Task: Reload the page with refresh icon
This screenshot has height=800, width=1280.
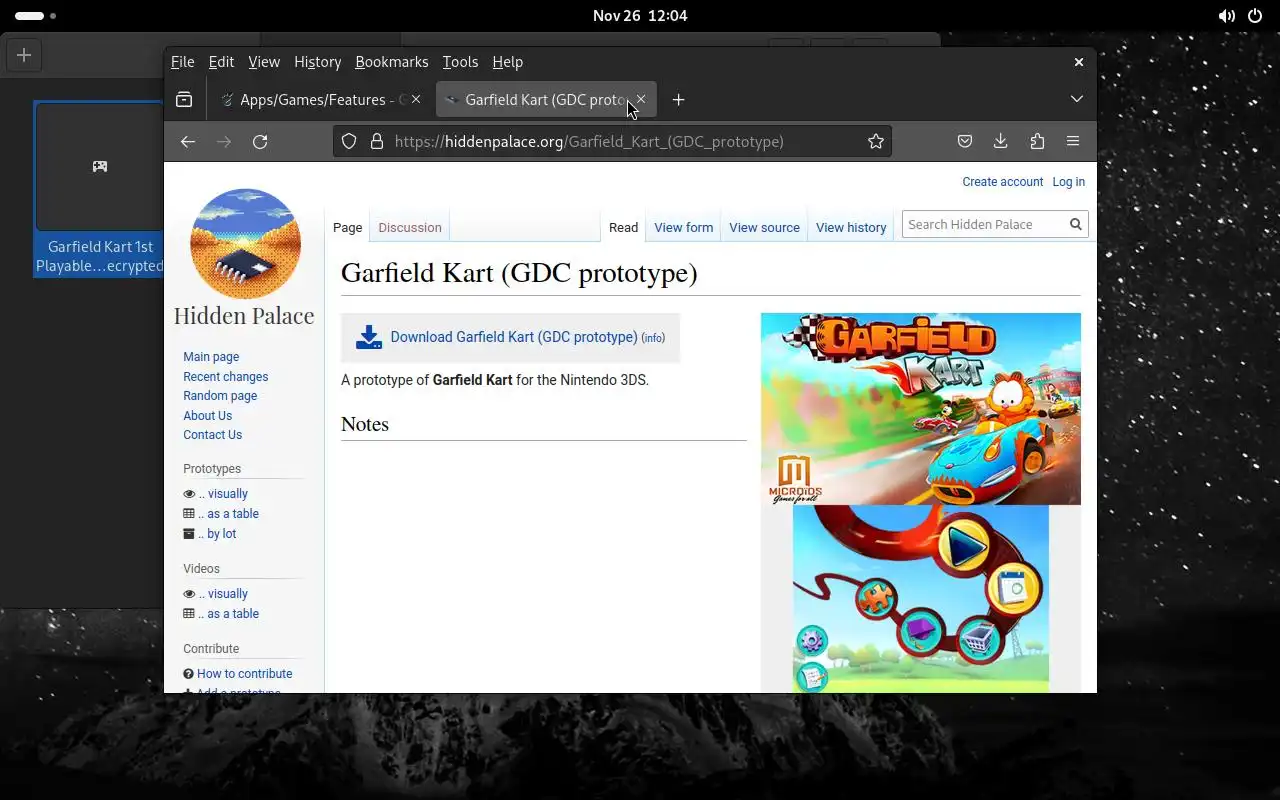Action: (260, 142)
